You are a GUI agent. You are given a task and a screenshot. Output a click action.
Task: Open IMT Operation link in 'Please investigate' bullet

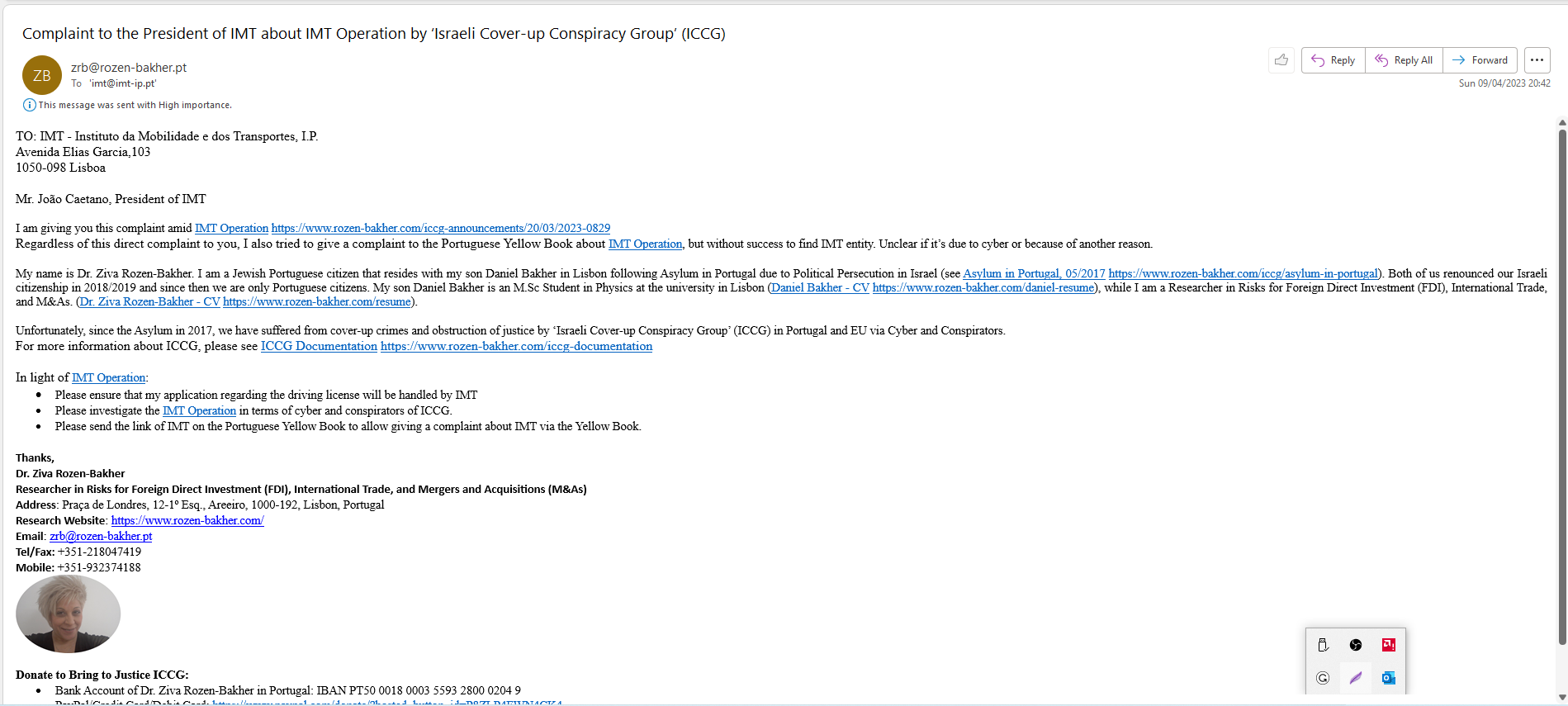[x=199, y=410]
